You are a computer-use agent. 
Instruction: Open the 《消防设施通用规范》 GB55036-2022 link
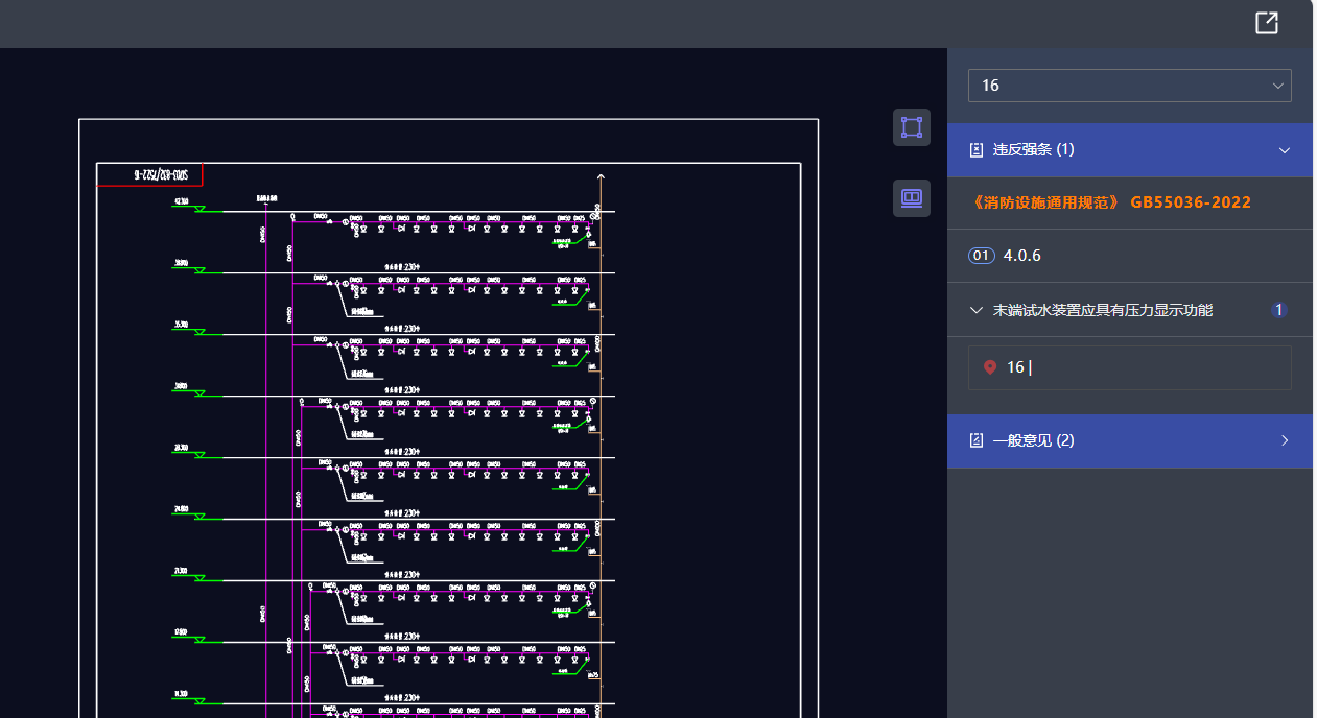pos(1111,203)
